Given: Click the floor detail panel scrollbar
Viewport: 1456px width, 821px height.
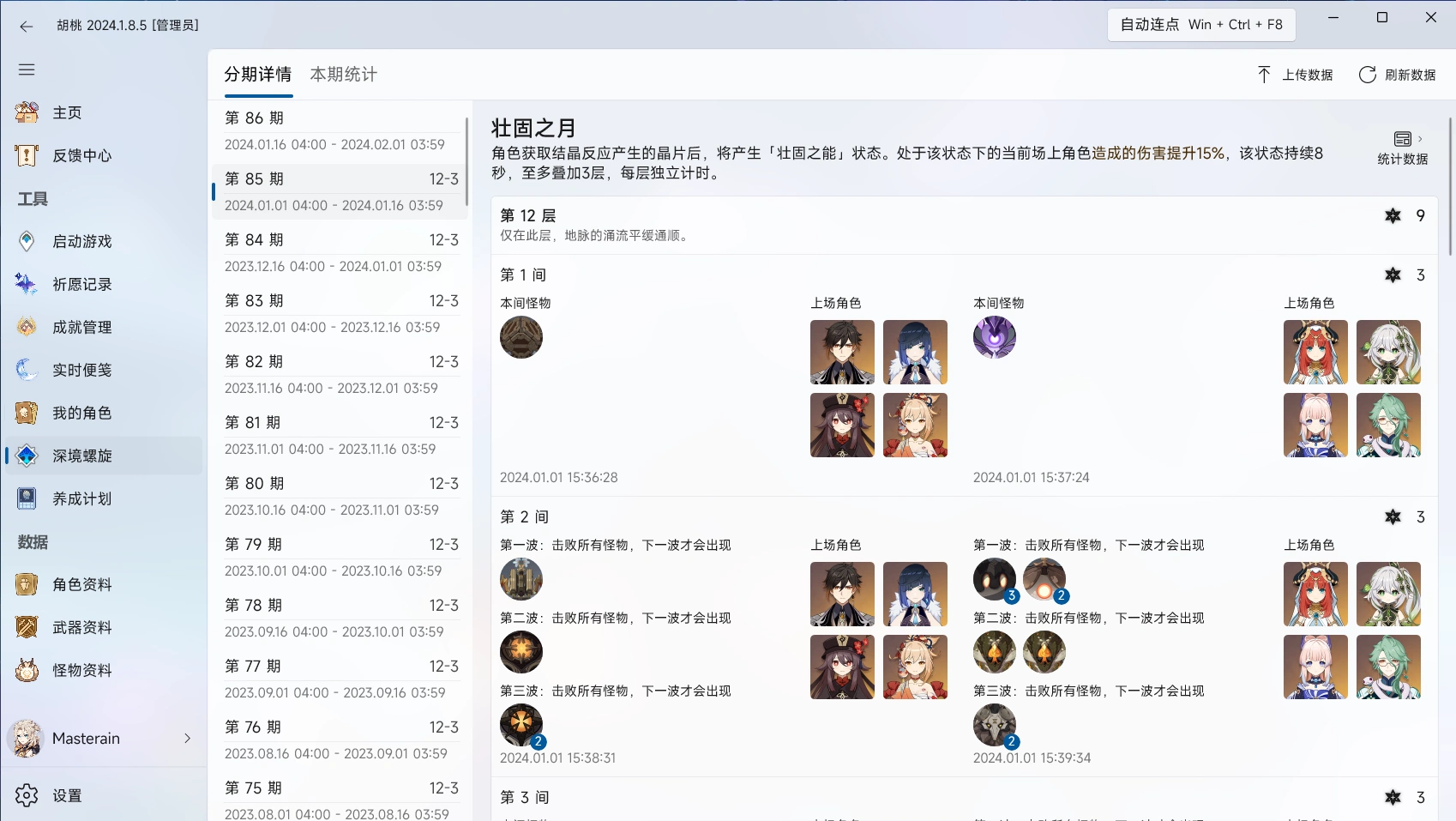Looking at the screenshot, I should click(x=1451, y=184).
